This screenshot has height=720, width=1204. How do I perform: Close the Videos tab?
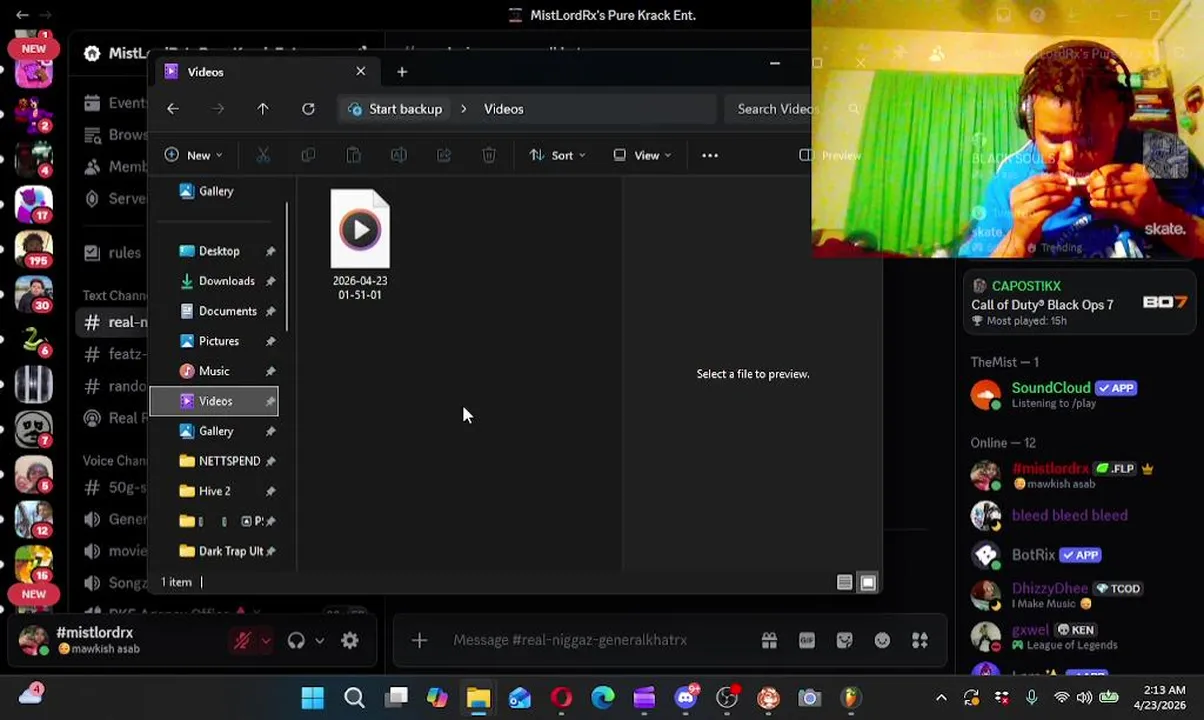pyautogui.click(x=361, y=71)
